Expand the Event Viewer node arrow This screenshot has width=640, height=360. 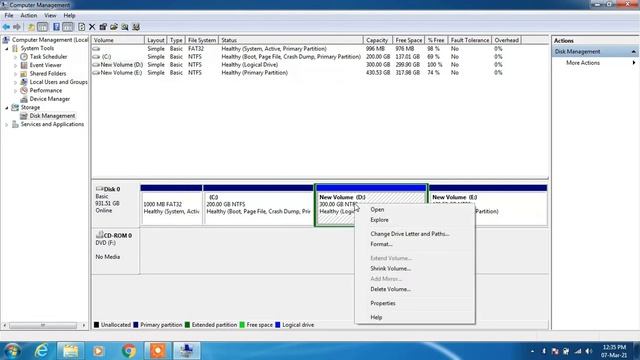click(16, 66)
